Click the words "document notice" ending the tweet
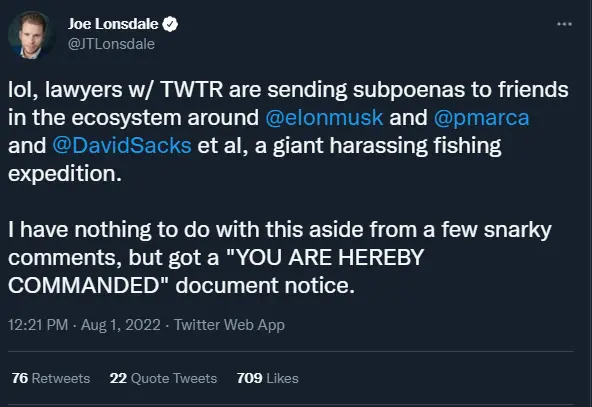Screen dimensions: 592x407 tap(265, 285)
